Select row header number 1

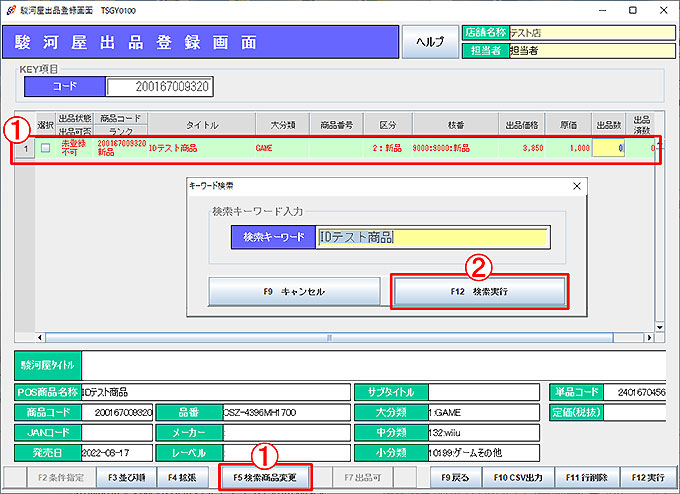pyautogui.click(x=25, y=149)
